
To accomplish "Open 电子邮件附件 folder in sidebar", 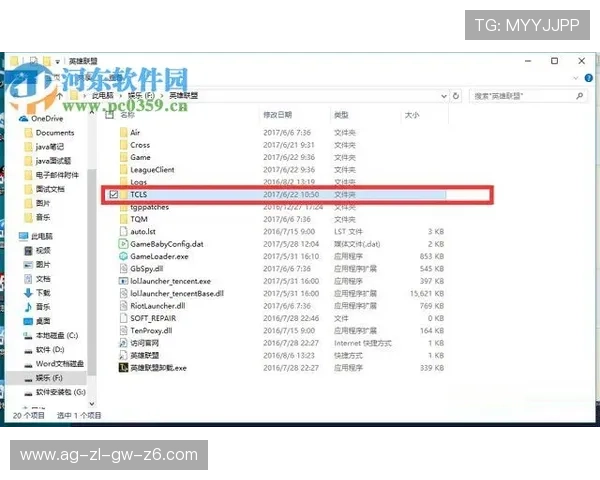I will point(52,175).
